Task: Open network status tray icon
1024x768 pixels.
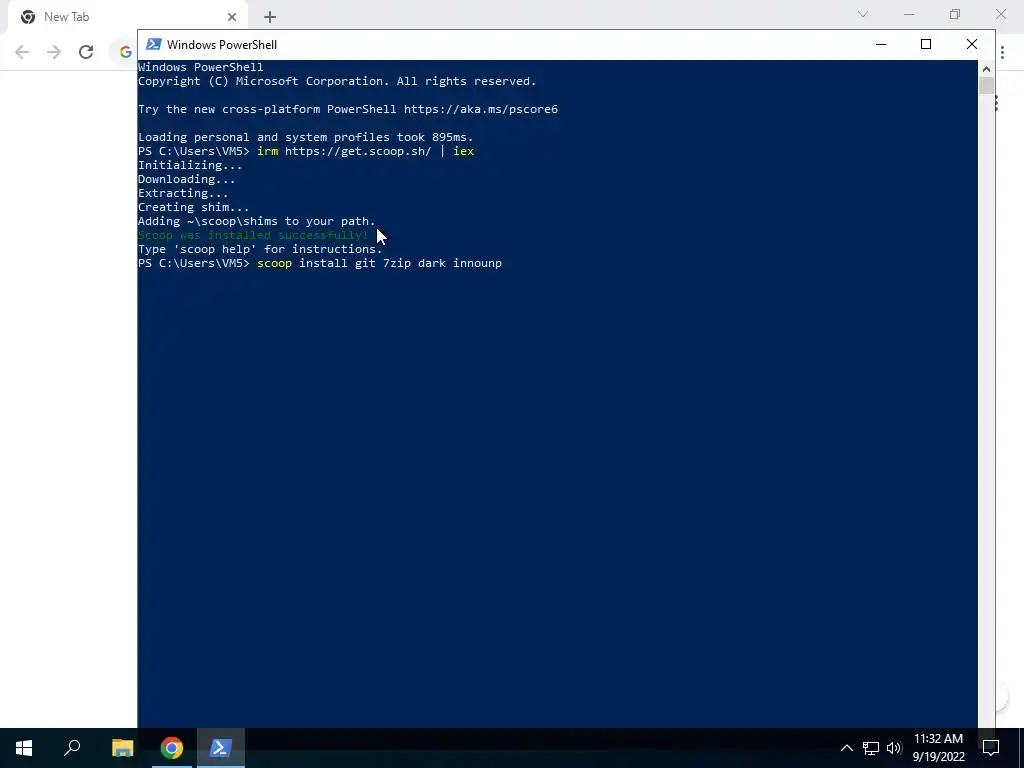Action: (871, 748)
